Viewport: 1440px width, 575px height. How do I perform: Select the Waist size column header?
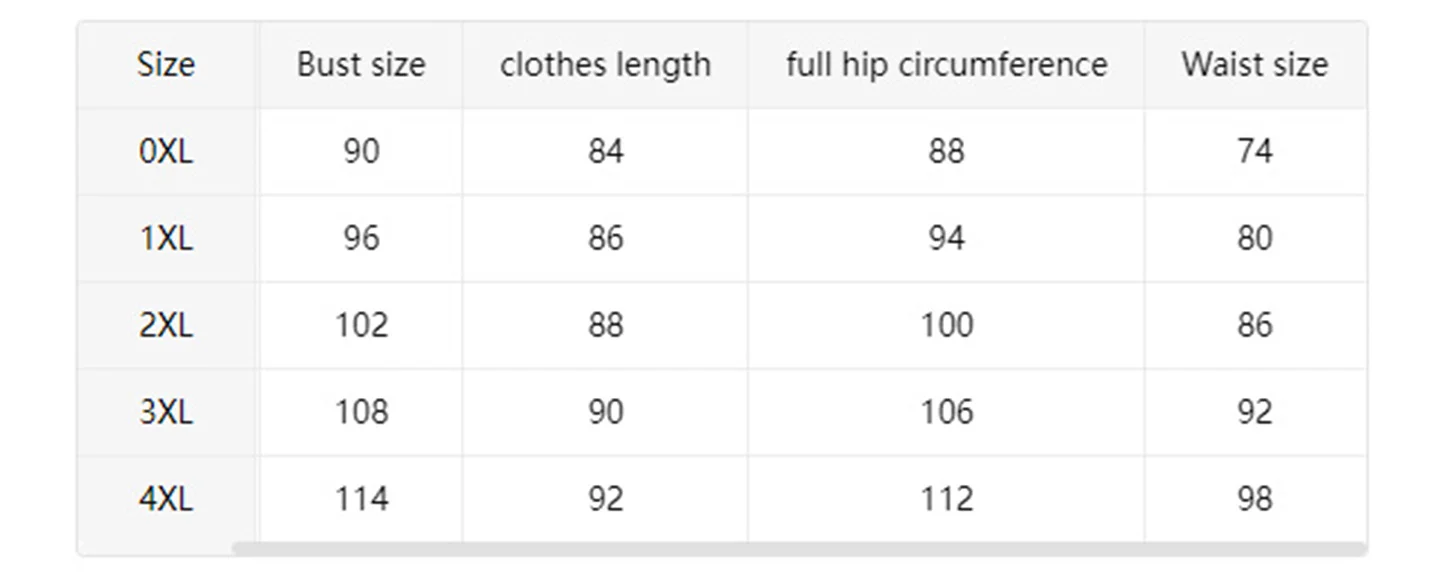coord(1254,65)
